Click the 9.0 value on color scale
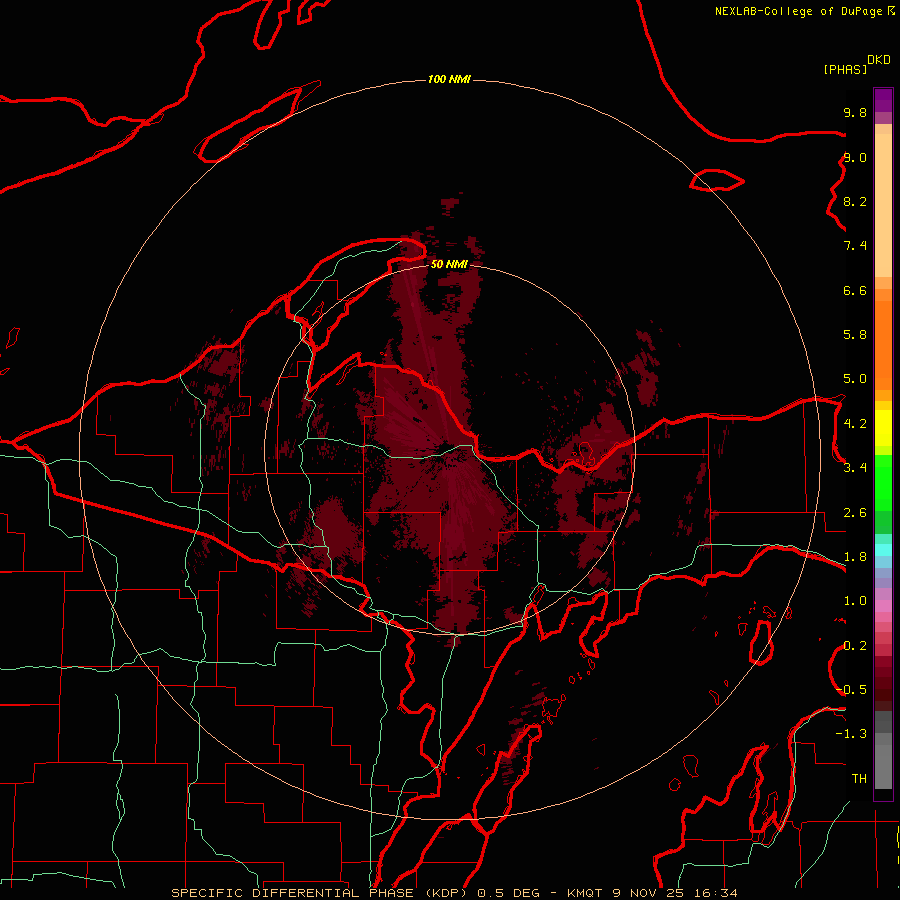 tap(855, 157)
